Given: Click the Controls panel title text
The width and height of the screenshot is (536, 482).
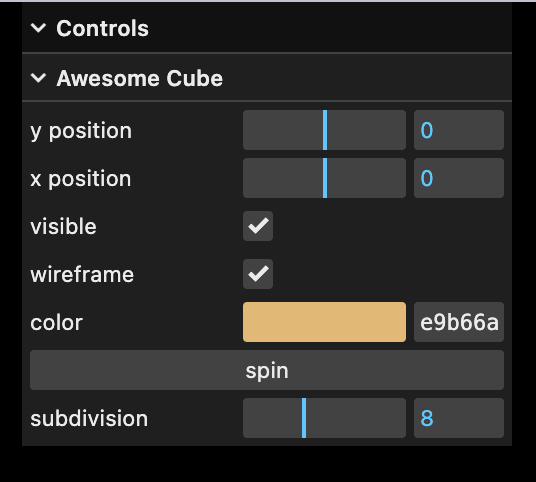Looking at the screenshot, I should coord(103,28).
